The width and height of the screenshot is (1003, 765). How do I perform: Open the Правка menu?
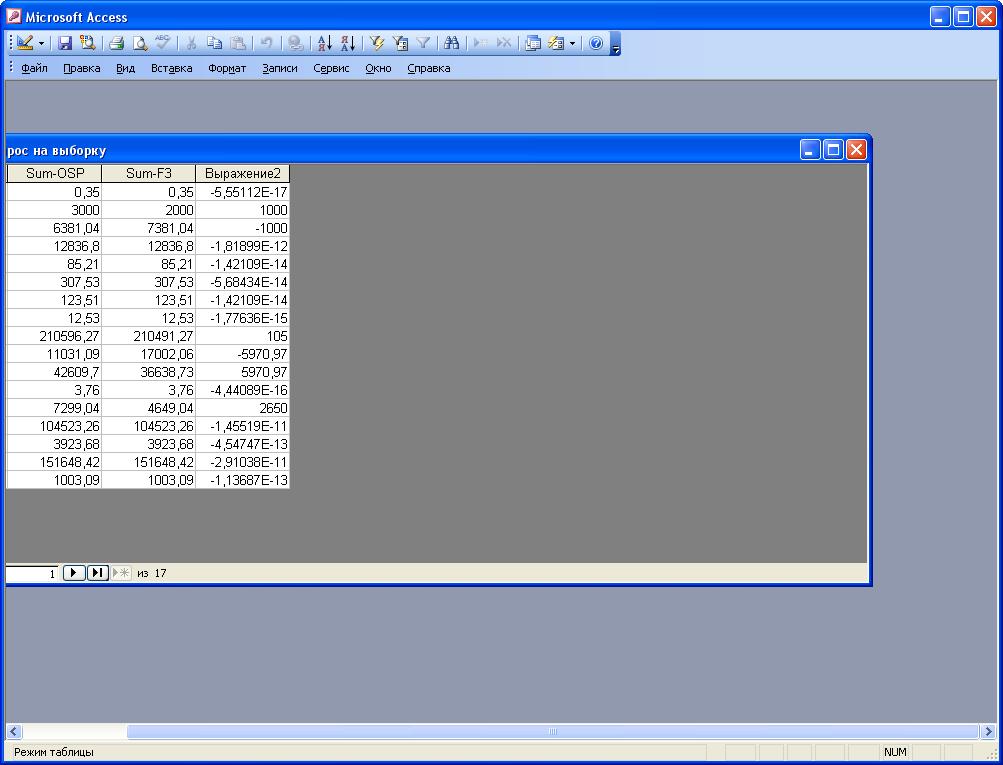click(81, 68)
